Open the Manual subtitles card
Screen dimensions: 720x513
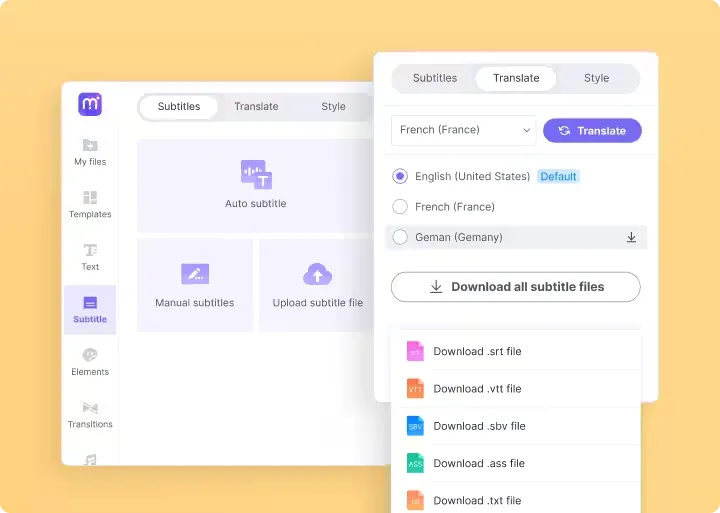click(x=195, y=285)
